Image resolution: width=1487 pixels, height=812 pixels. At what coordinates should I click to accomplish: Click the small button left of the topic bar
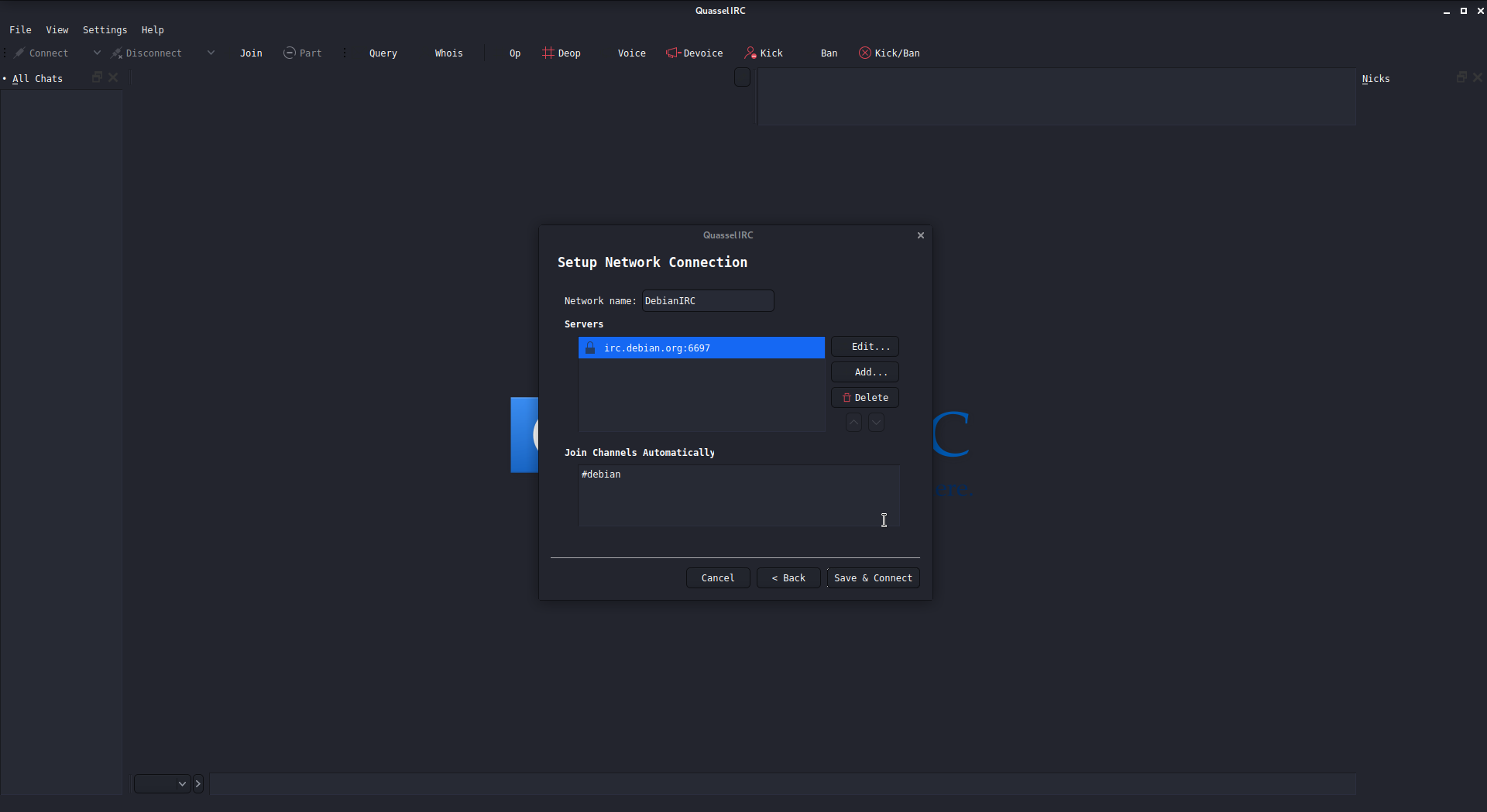(x=742, y=77)
